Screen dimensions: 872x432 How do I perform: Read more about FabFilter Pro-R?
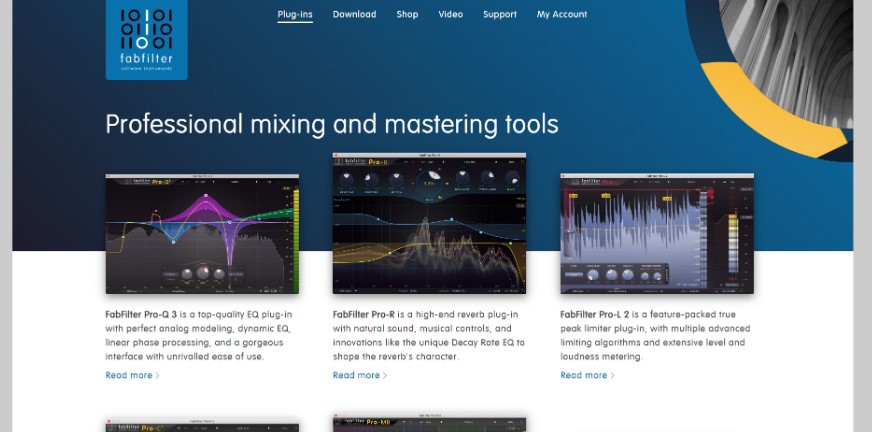point(360,375)
